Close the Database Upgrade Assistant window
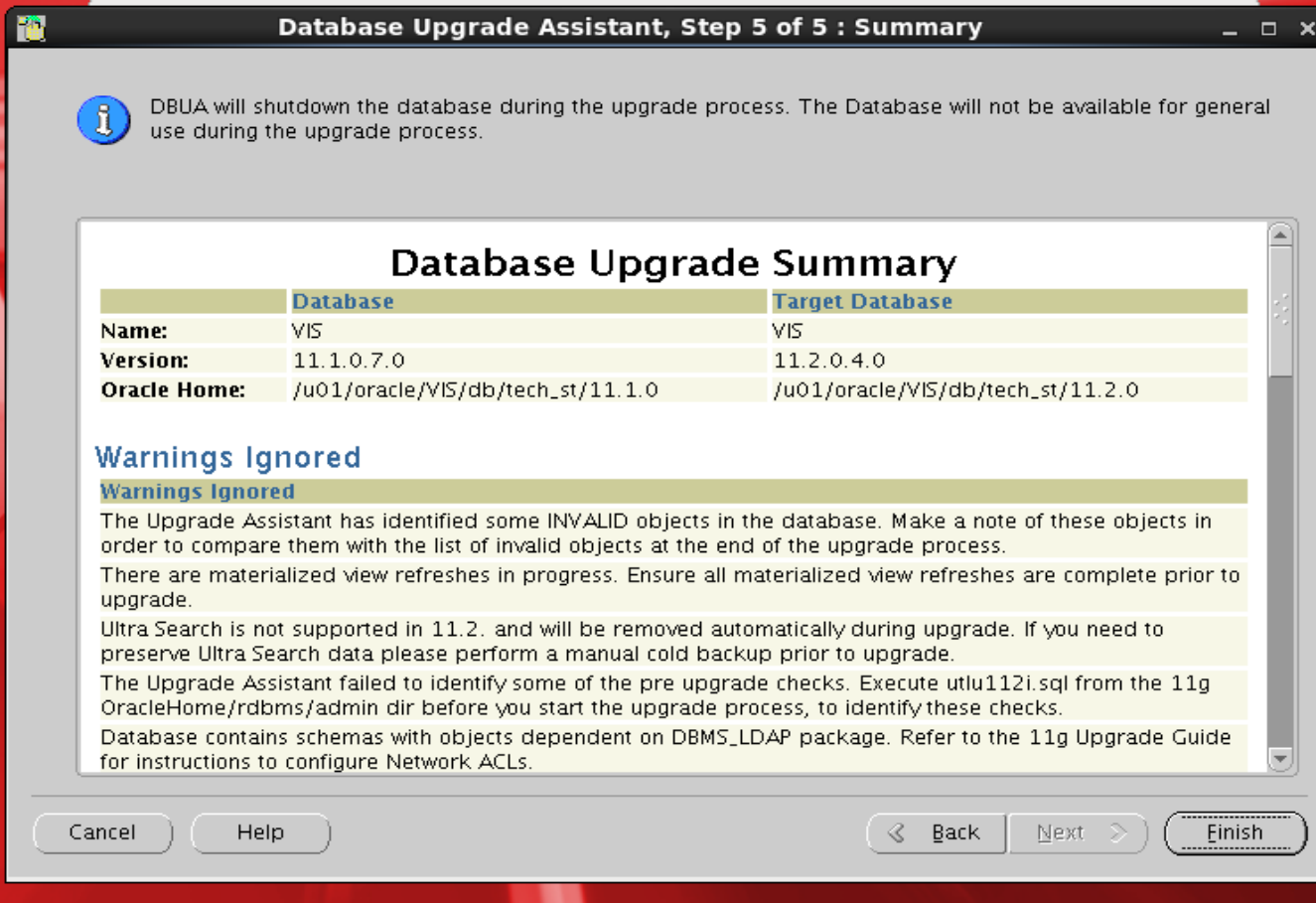Viewport: 1316px width, 903px height. point(1306,29)
